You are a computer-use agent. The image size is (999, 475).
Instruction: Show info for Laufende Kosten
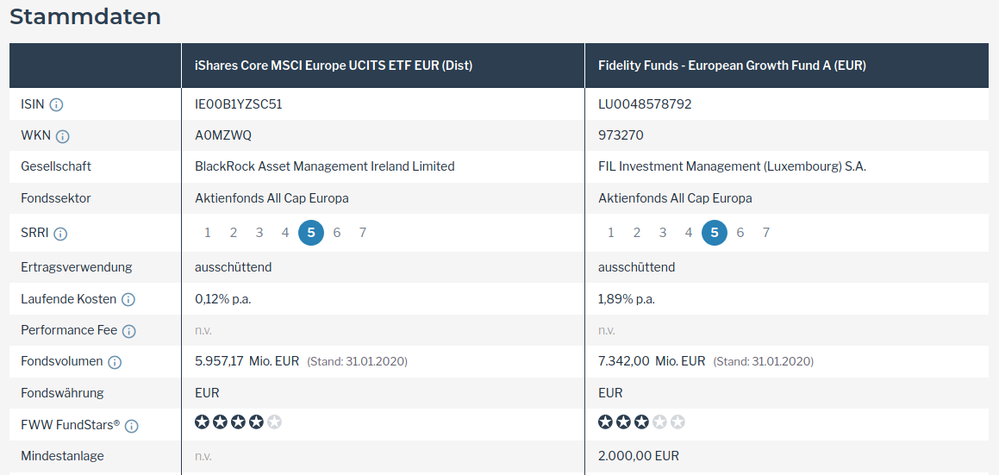[x=128, y=299]
